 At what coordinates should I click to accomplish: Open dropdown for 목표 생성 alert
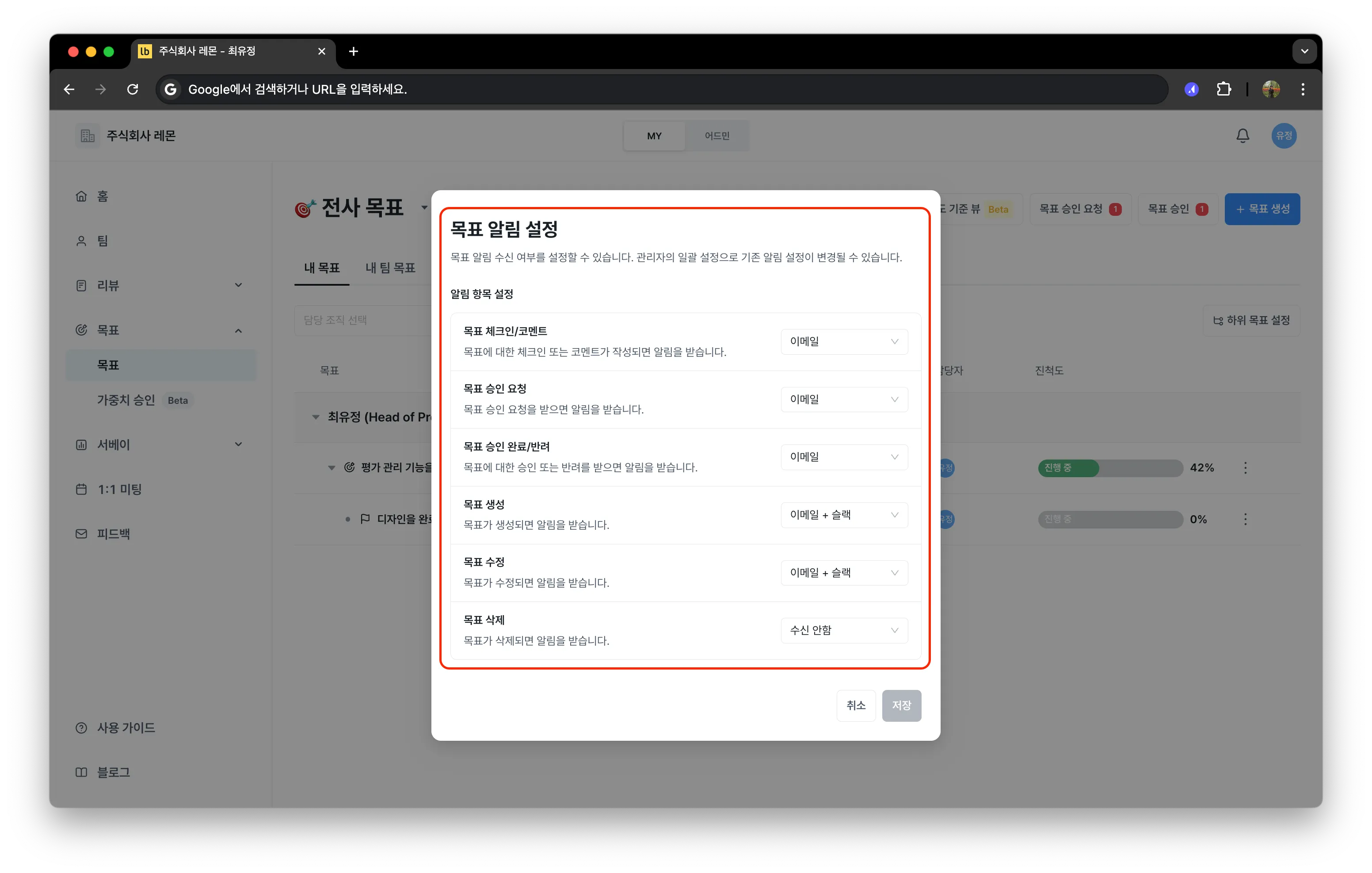tap(844, 515)
